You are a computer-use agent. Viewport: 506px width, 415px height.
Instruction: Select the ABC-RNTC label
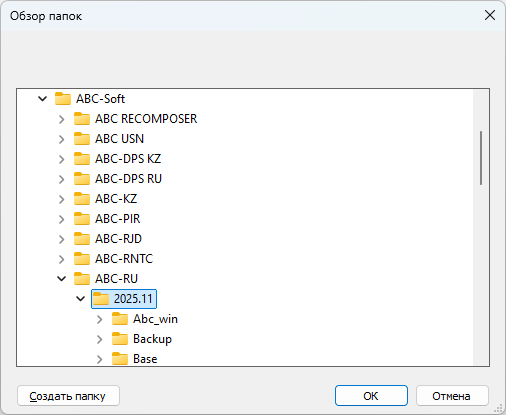124,259
